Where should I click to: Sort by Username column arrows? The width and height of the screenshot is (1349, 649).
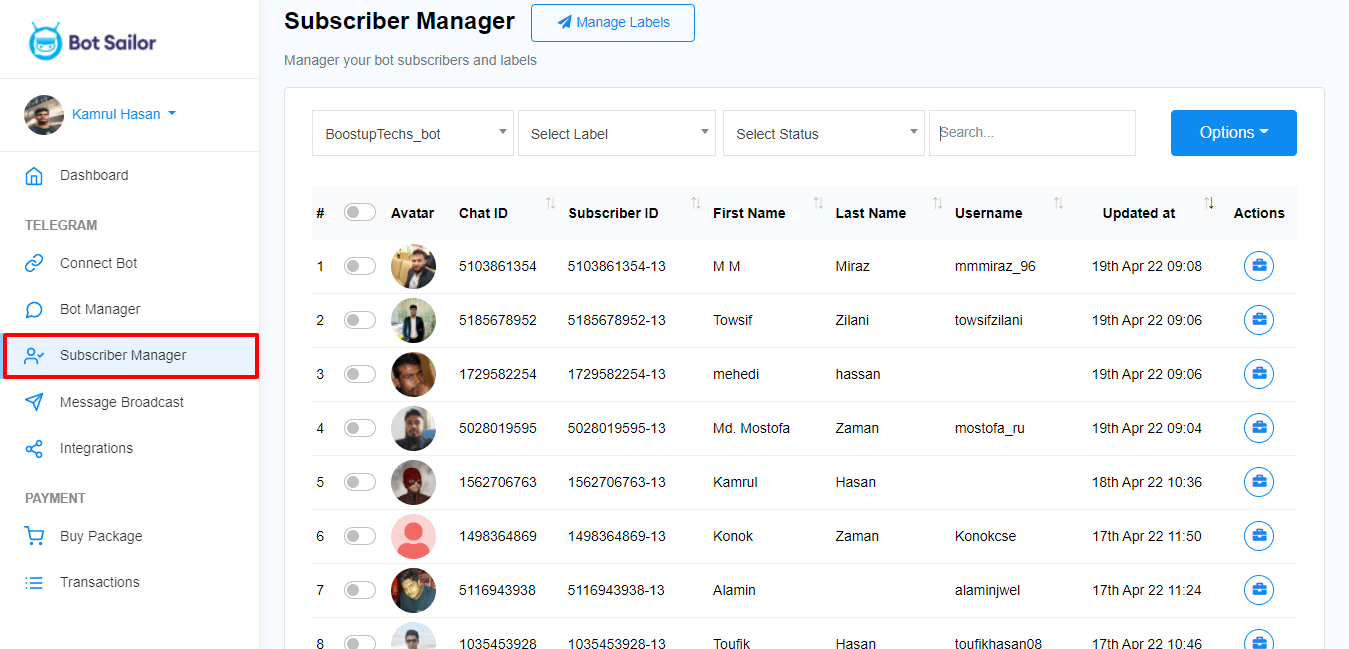pos(1058,204)
